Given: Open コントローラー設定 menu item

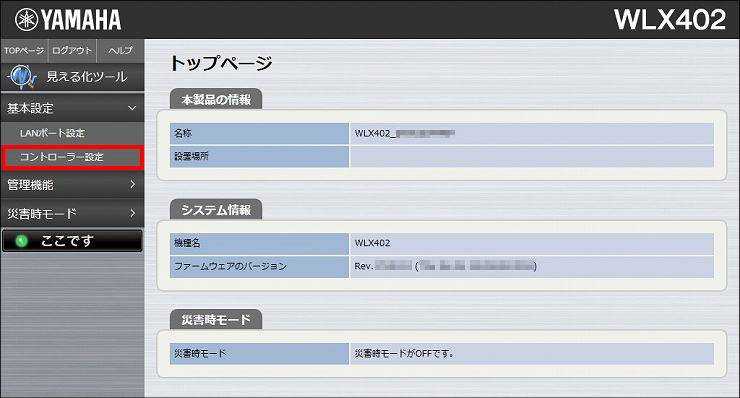Looking at the screenshot, I should coord(72,157).
